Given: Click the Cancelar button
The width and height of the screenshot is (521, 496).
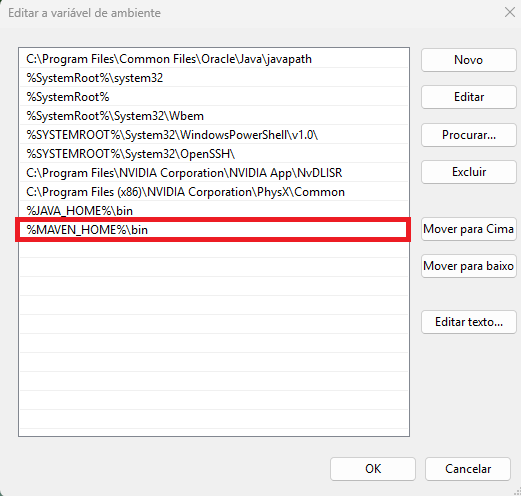Looking at the screenshot, I should (x=468, y=469).
